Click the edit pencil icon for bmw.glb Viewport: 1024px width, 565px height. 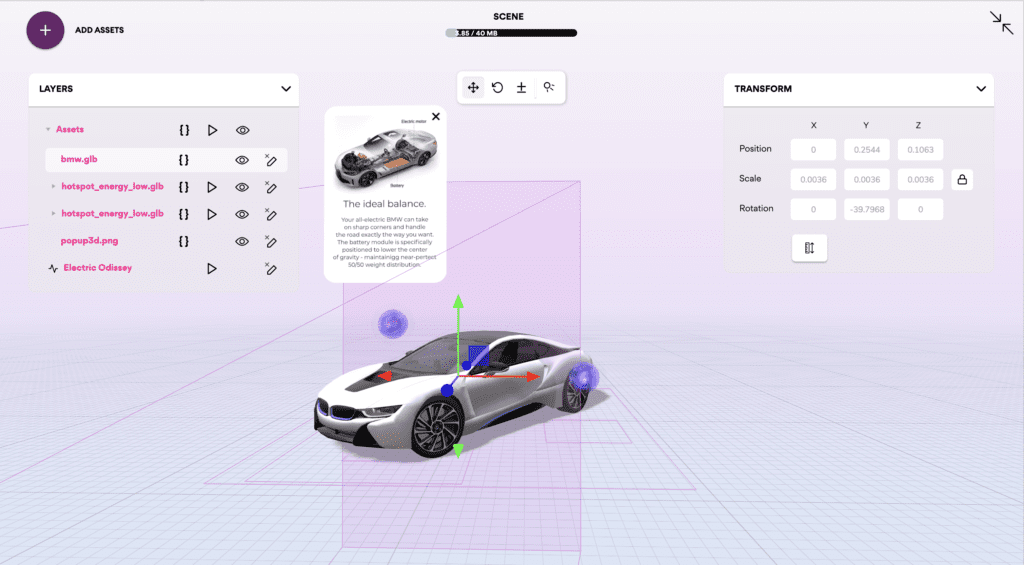click(270, 159)
